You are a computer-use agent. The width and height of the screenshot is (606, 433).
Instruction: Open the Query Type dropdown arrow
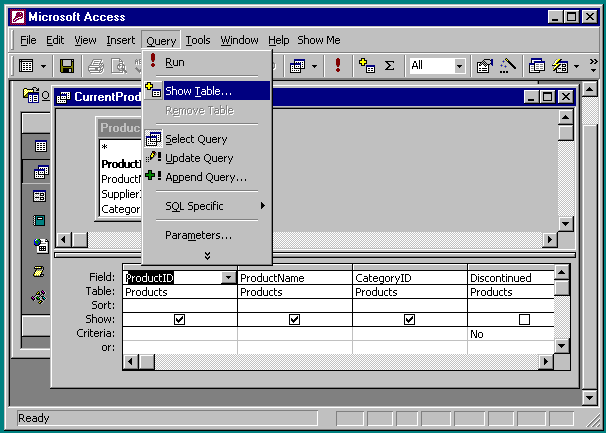click(x=315, y=66)
